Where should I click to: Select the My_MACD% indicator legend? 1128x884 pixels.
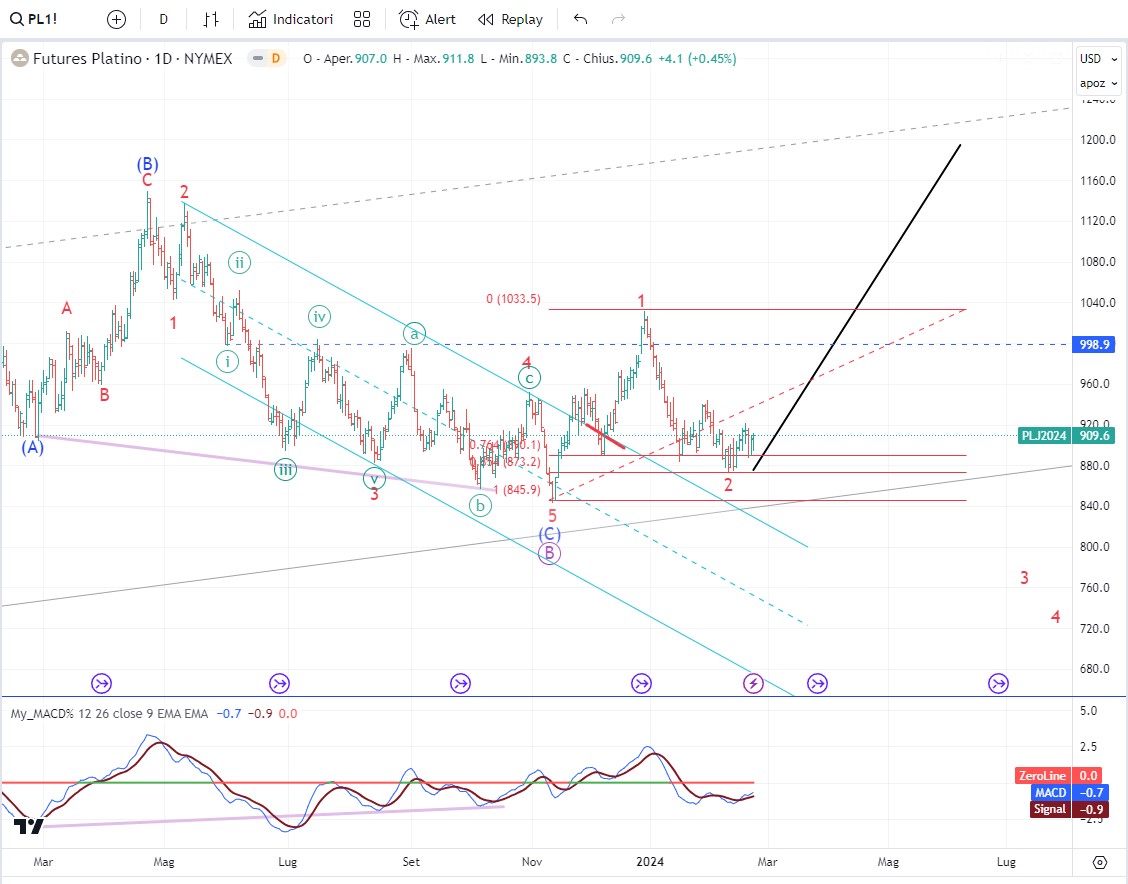click(109, 714)
